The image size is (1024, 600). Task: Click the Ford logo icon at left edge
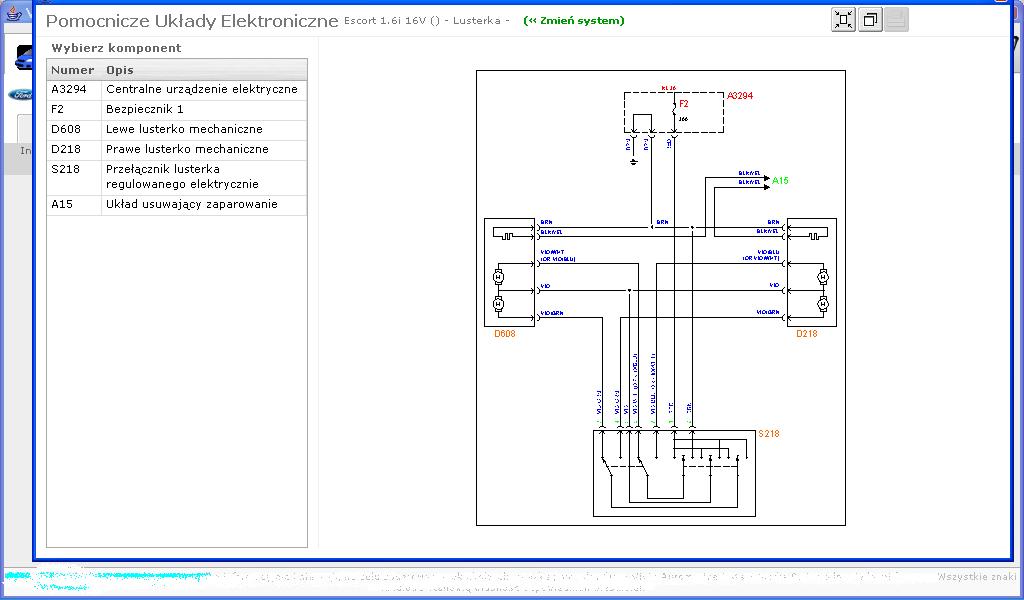(18, 95)
